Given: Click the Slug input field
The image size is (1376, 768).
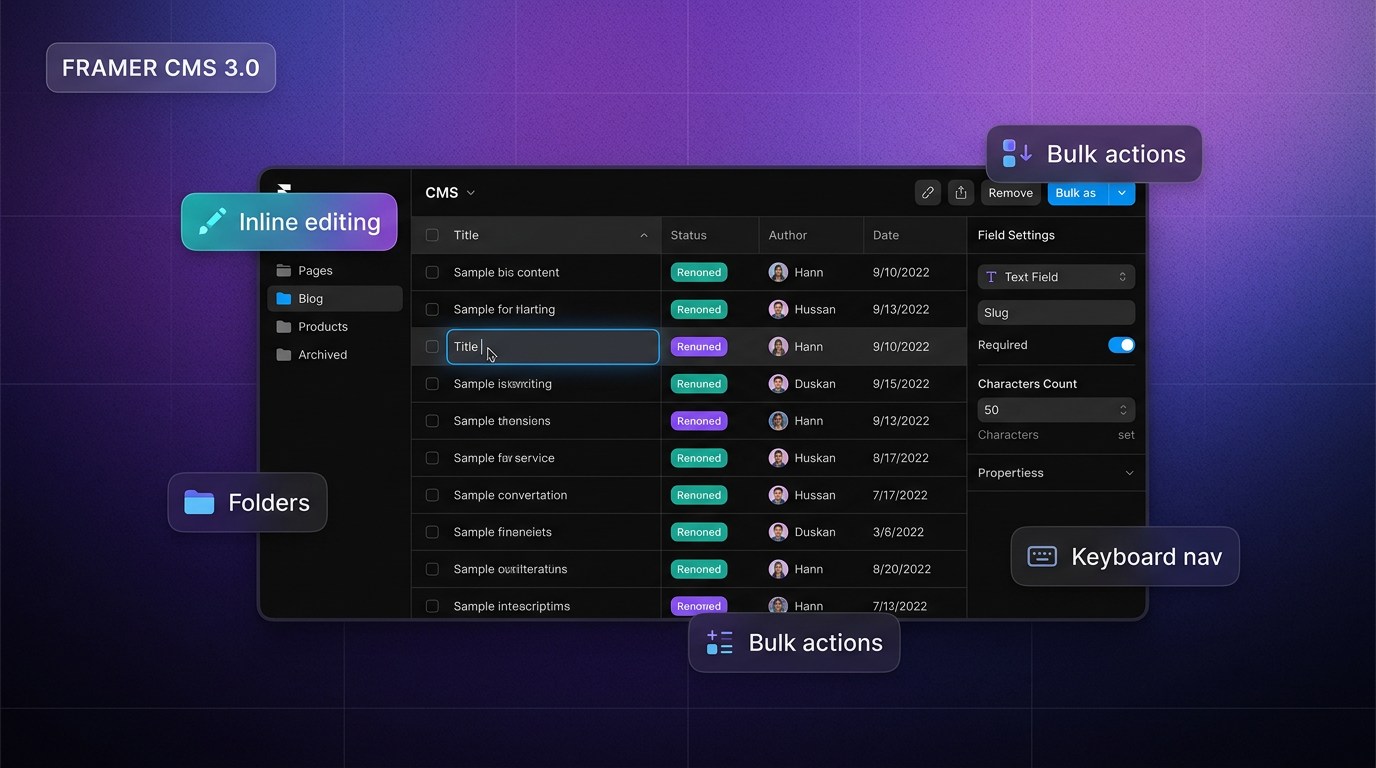Looking at the screenshot, I should [1056, 313].
